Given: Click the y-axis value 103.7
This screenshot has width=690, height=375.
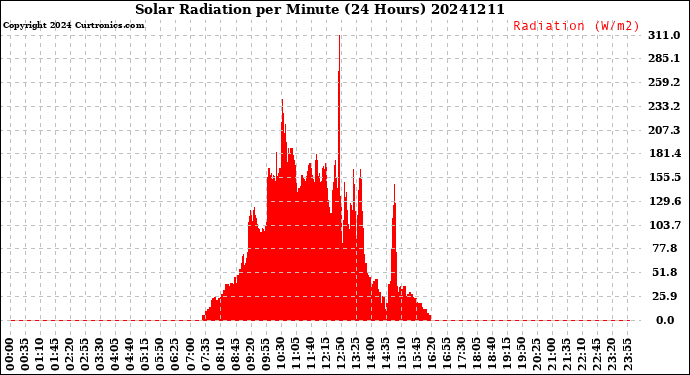Looking at the screenshot, I should [664, 225].
